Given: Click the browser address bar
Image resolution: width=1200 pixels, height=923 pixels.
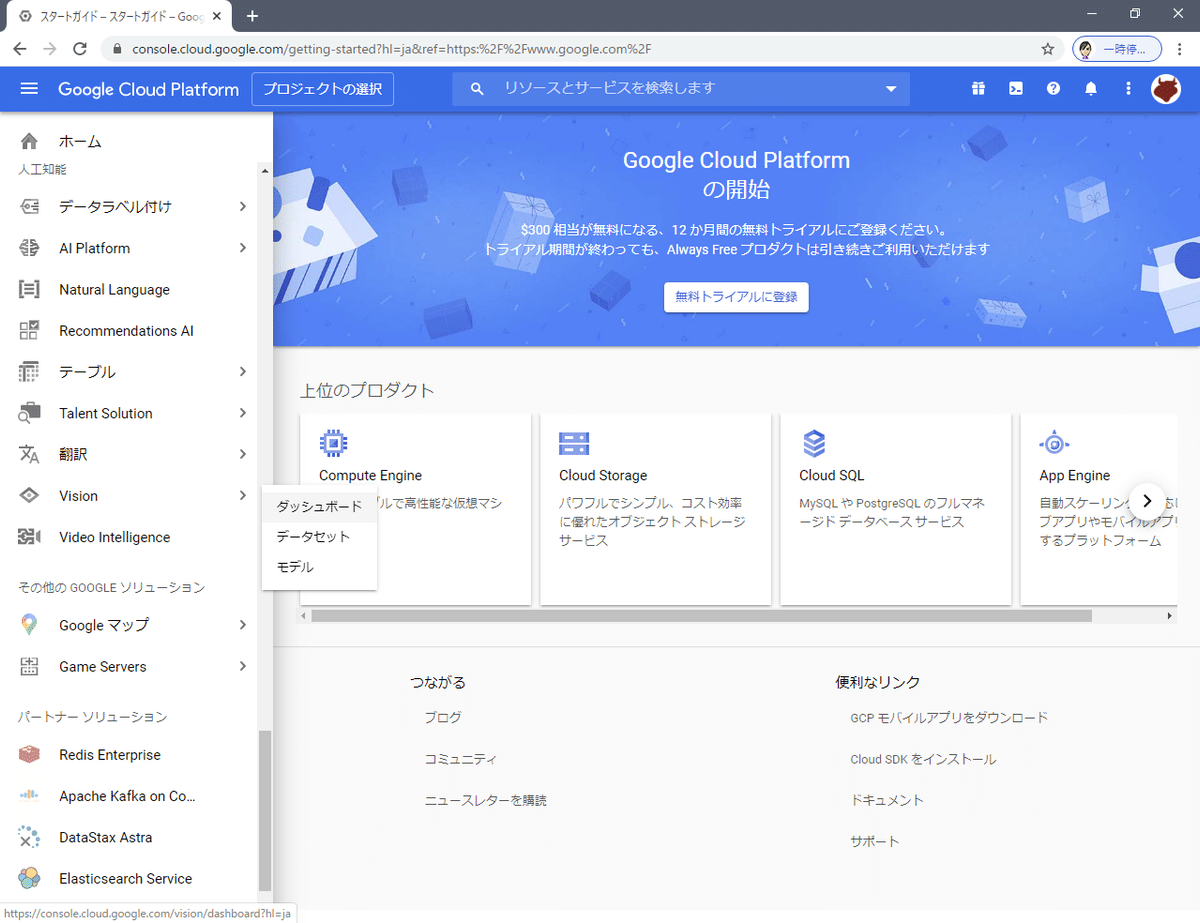Looking at the screenshot, I should (584, 48).
